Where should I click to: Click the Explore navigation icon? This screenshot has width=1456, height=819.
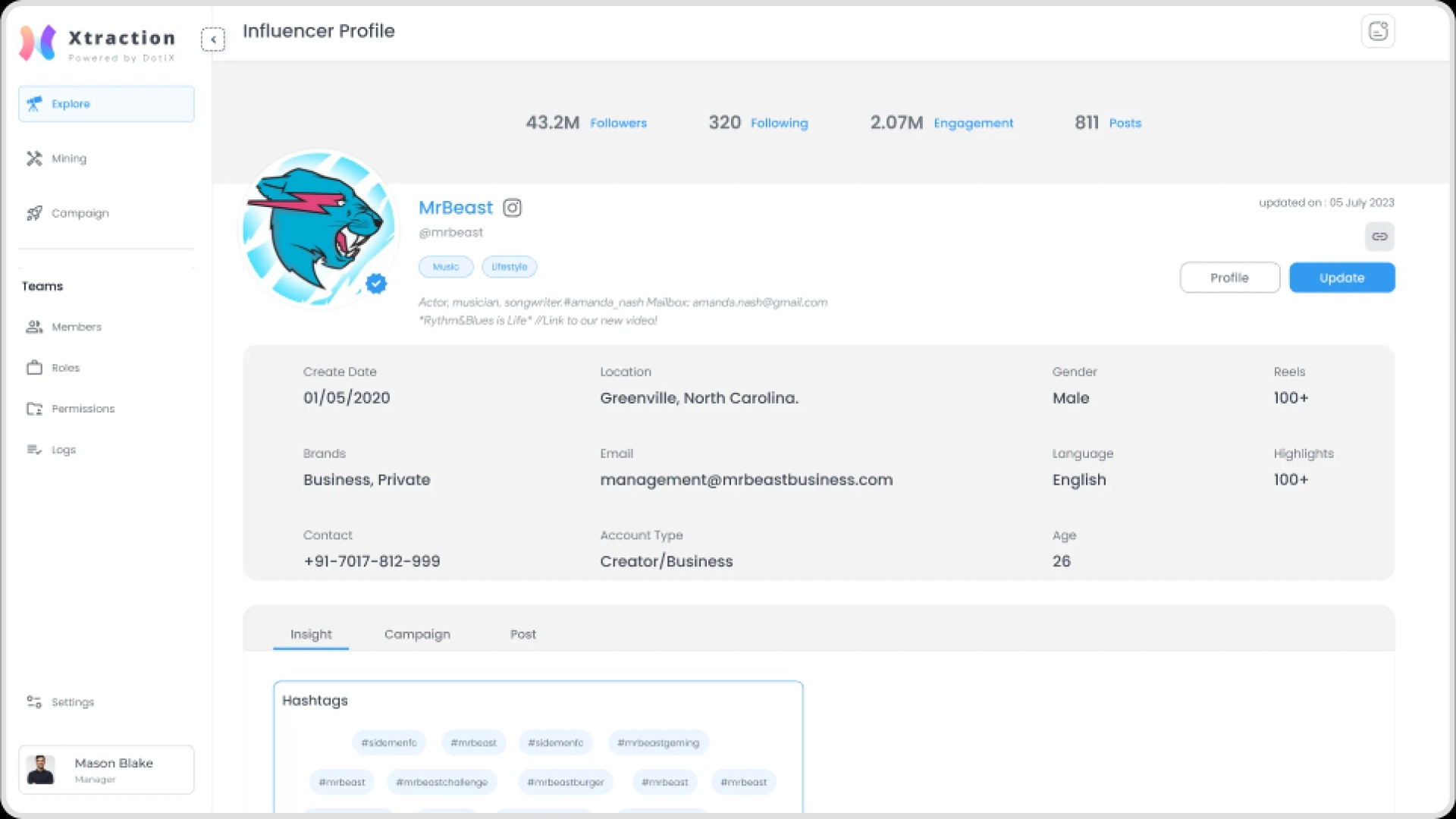click(x=35, y=103)
